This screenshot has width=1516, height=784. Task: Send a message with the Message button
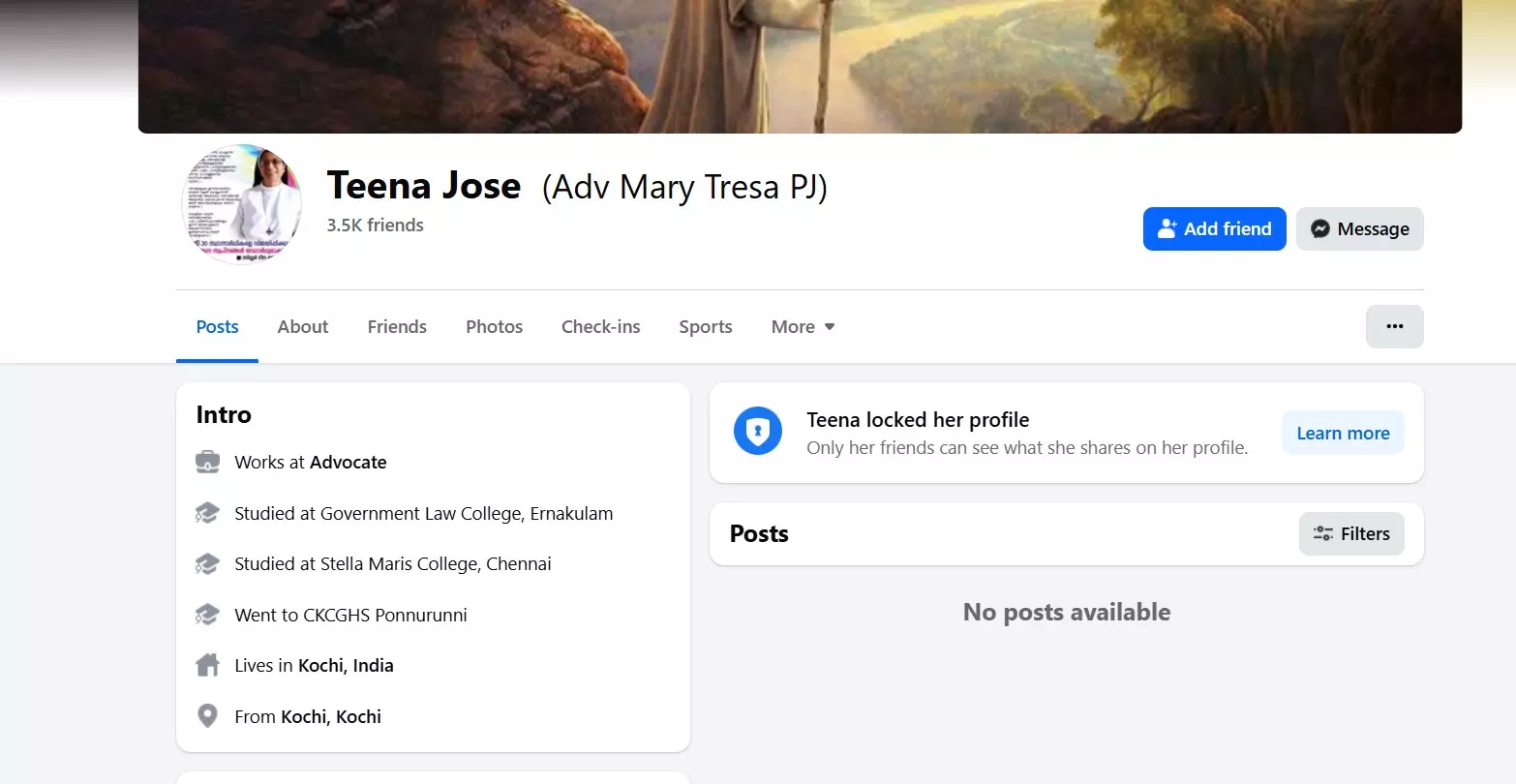[x=1359, y=229]
